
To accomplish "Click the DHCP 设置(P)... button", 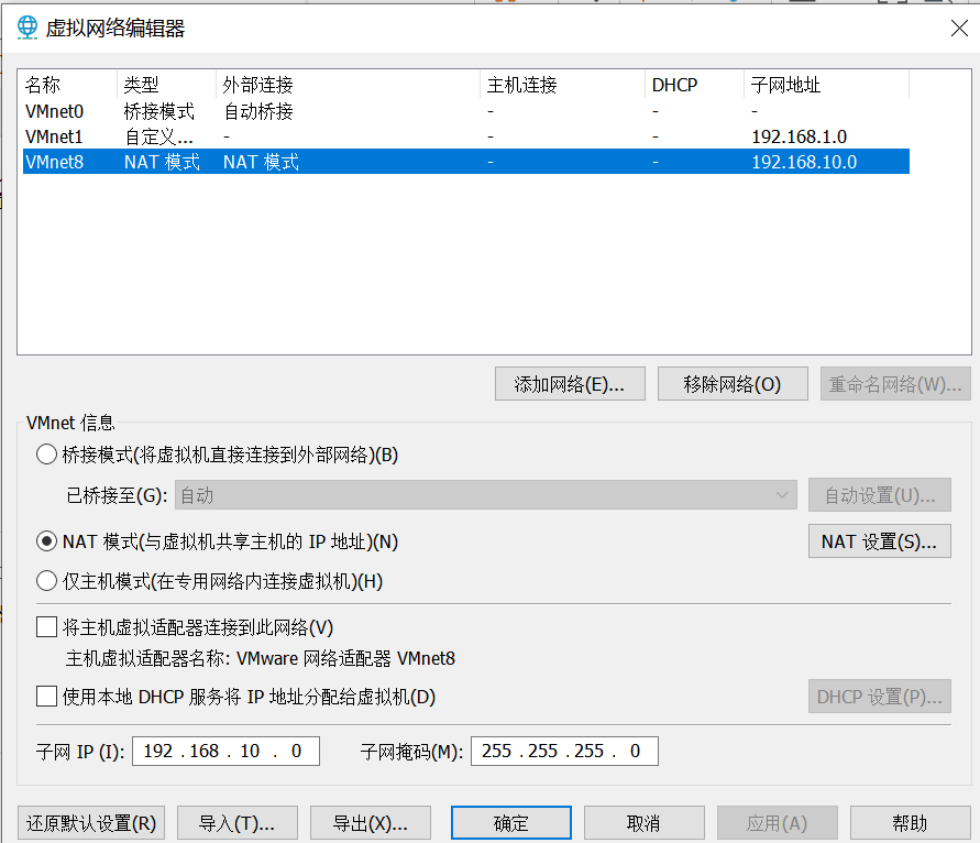I will tap(879, 696).
